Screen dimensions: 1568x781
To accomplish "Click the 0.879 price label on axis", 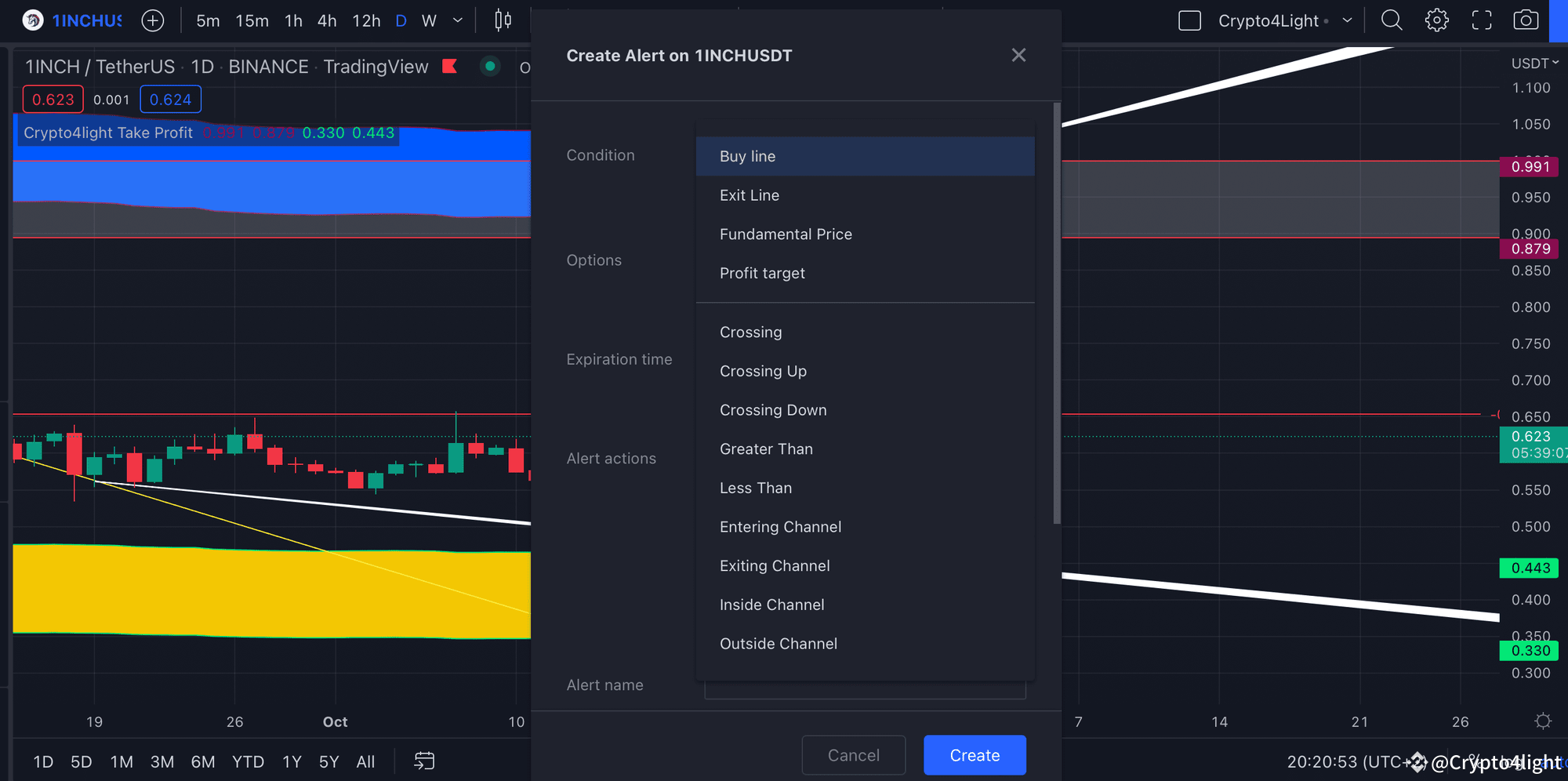I will pyautogui.click(x=1530, y=249).
